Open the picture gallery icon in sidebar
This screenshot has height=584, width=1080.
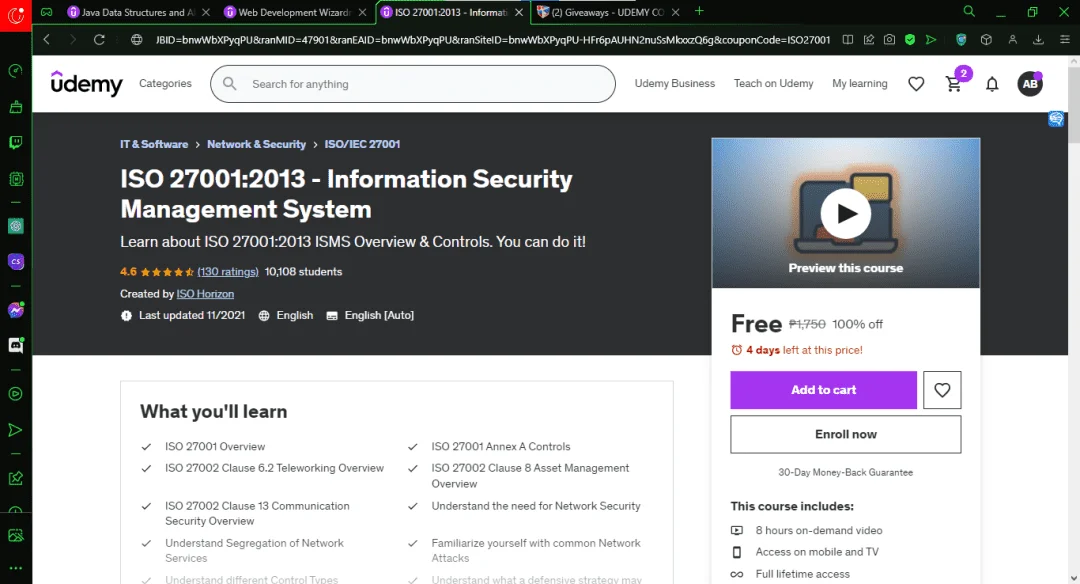[15, 535]
